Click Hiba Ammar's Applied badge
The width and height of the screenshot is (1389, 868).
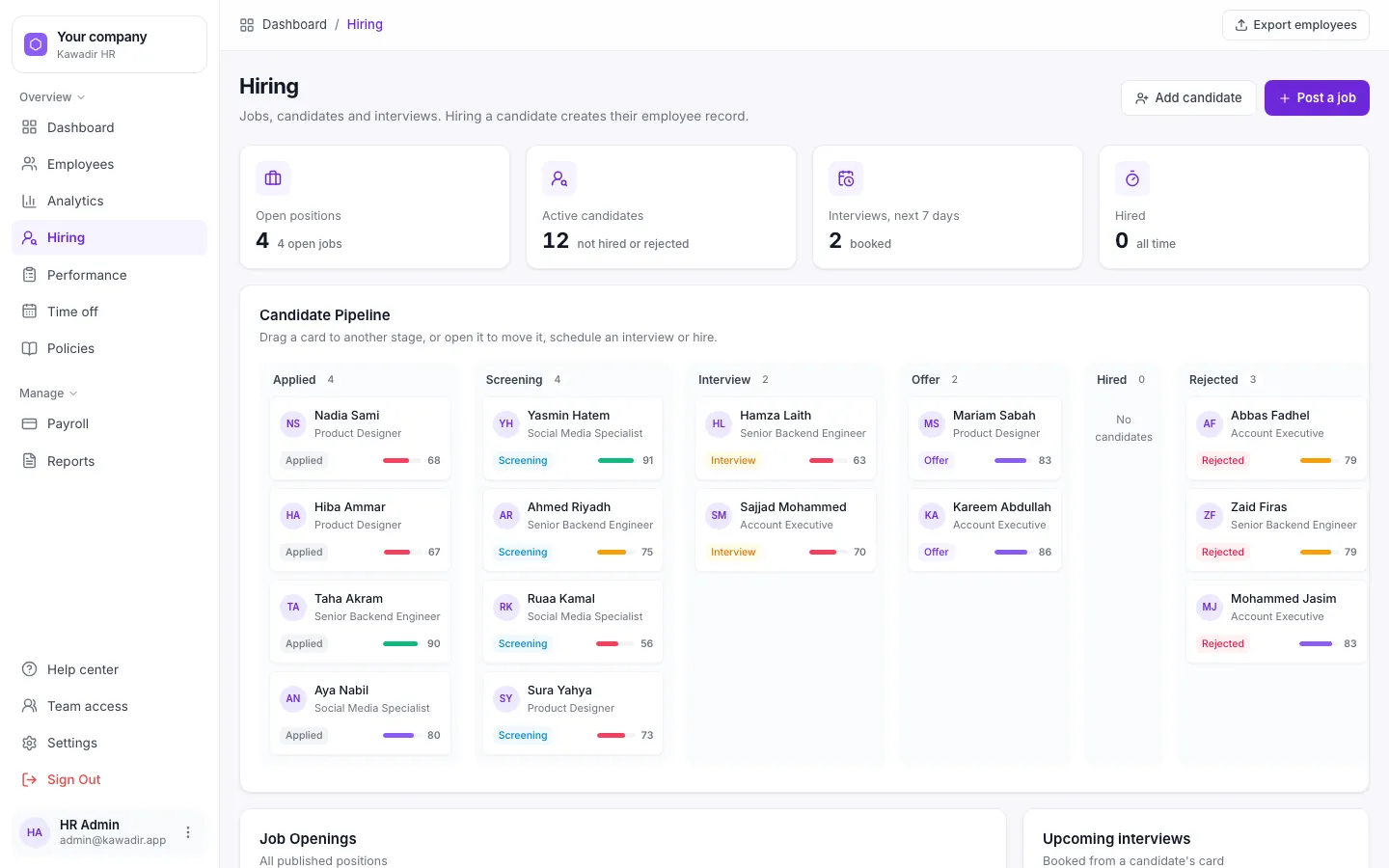tap(304, 553)
